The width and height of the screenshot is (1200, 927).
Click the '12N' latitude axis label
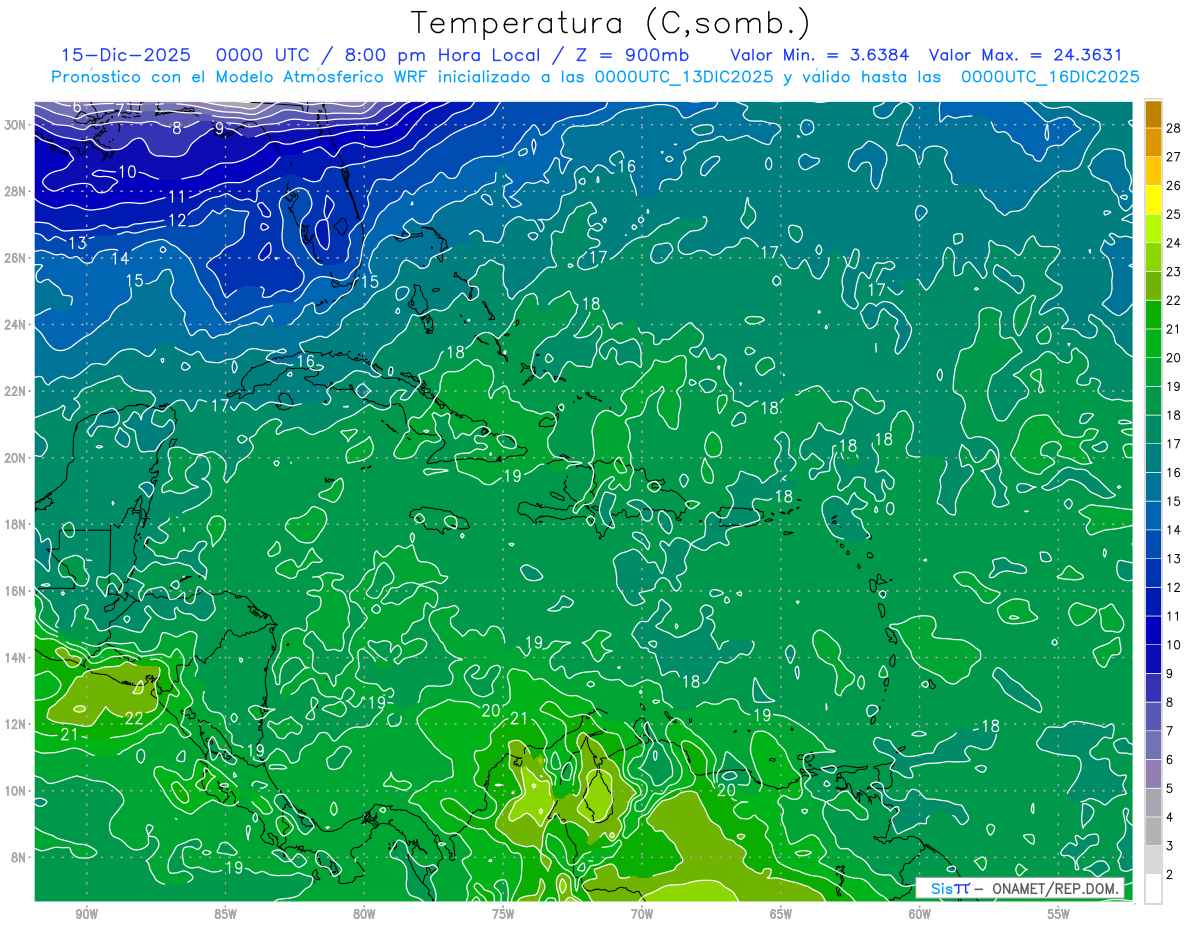pyautogui.click(x=16, y=724)
